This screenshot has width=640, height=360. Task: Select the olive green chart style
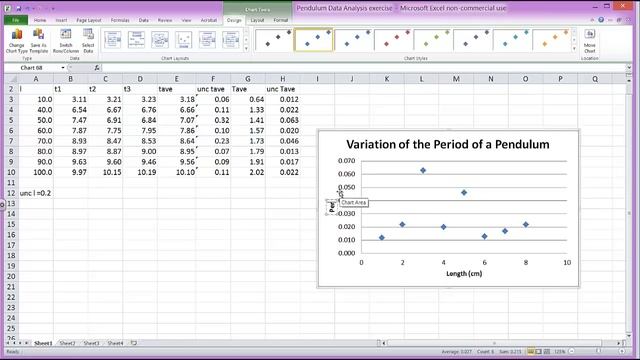[433, 40]
